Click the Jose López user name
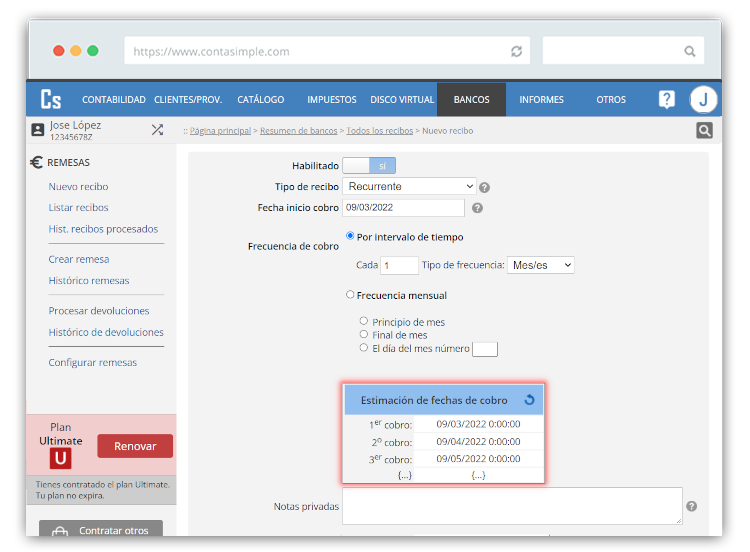This screenshot has height=552, width=750. (75, 125)
